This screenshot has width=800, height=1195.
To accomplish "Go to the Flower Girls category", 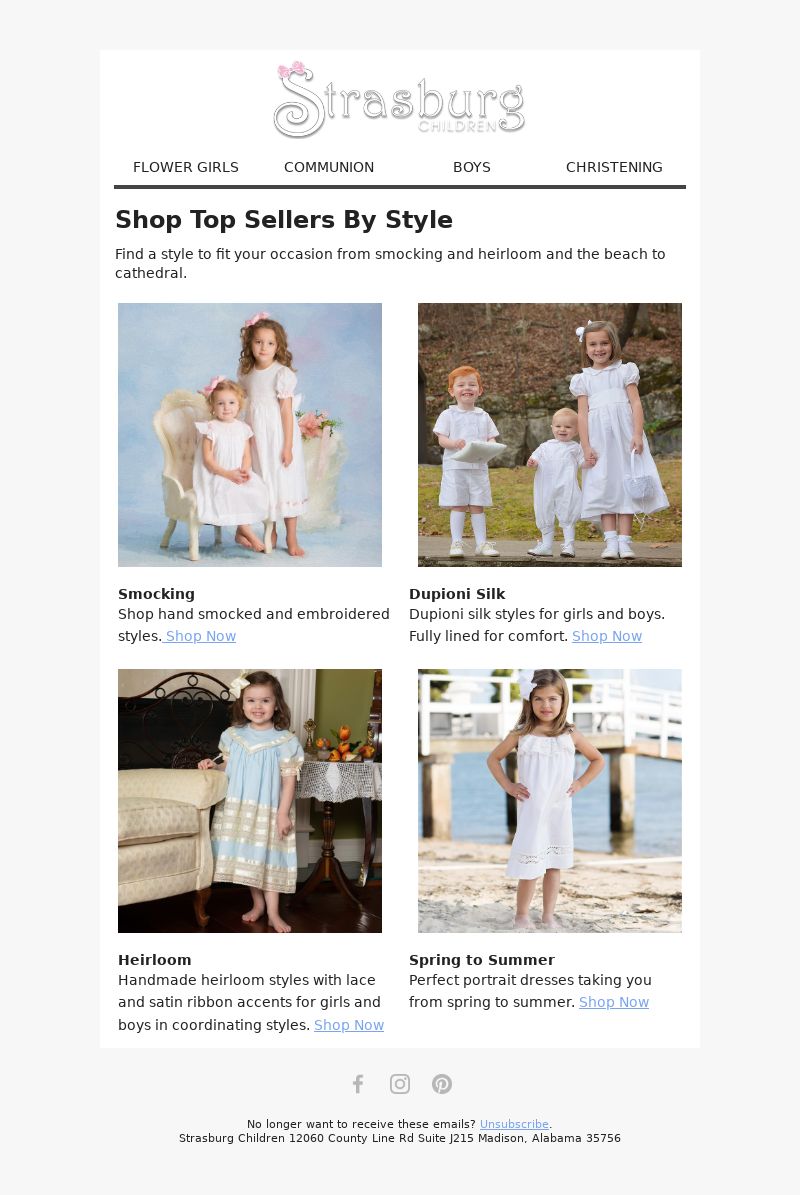I will point(186,167).
